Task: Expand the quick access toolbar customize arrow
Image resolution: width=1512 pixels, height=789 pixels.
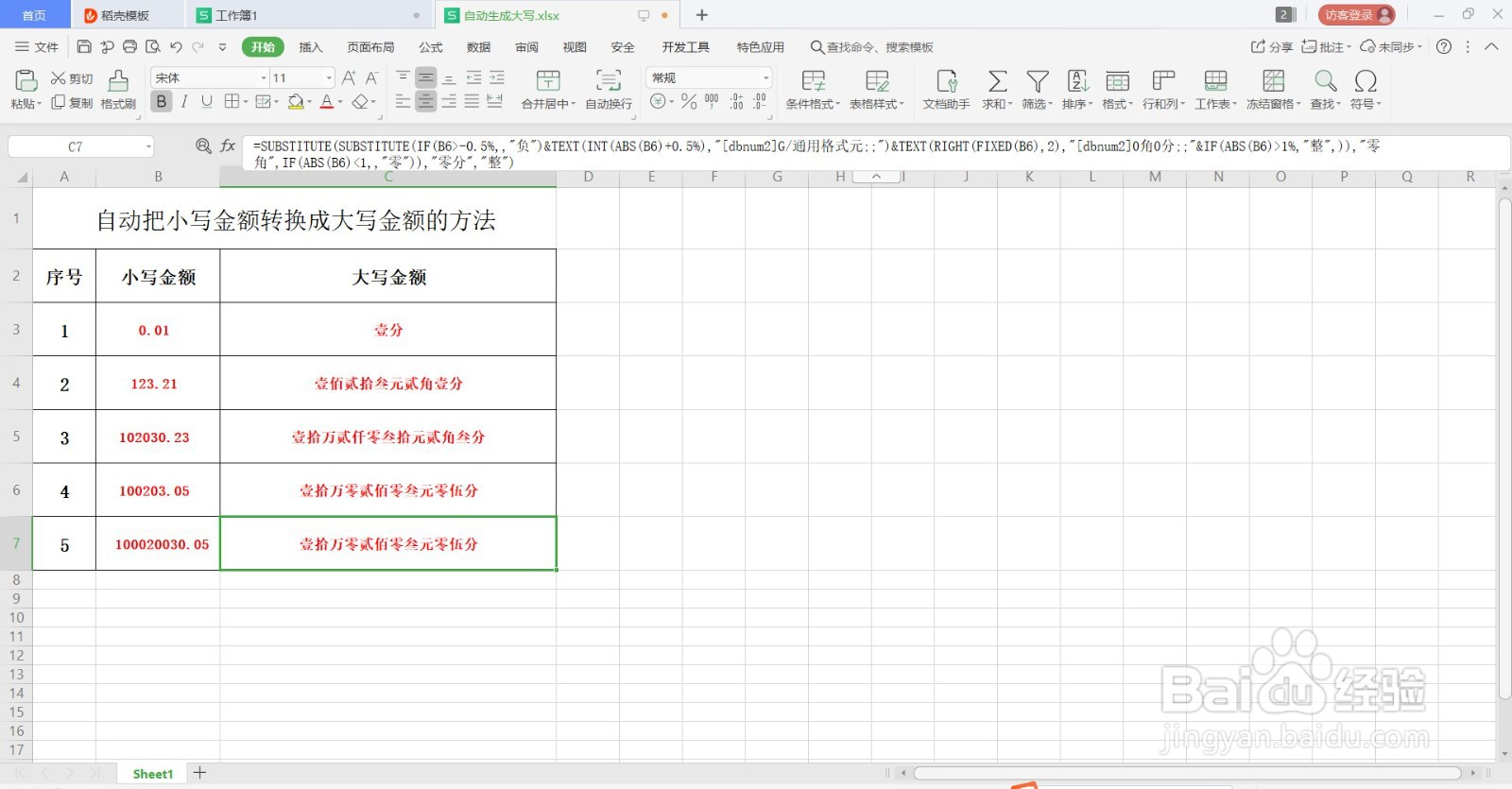Action: pos(223,47)
